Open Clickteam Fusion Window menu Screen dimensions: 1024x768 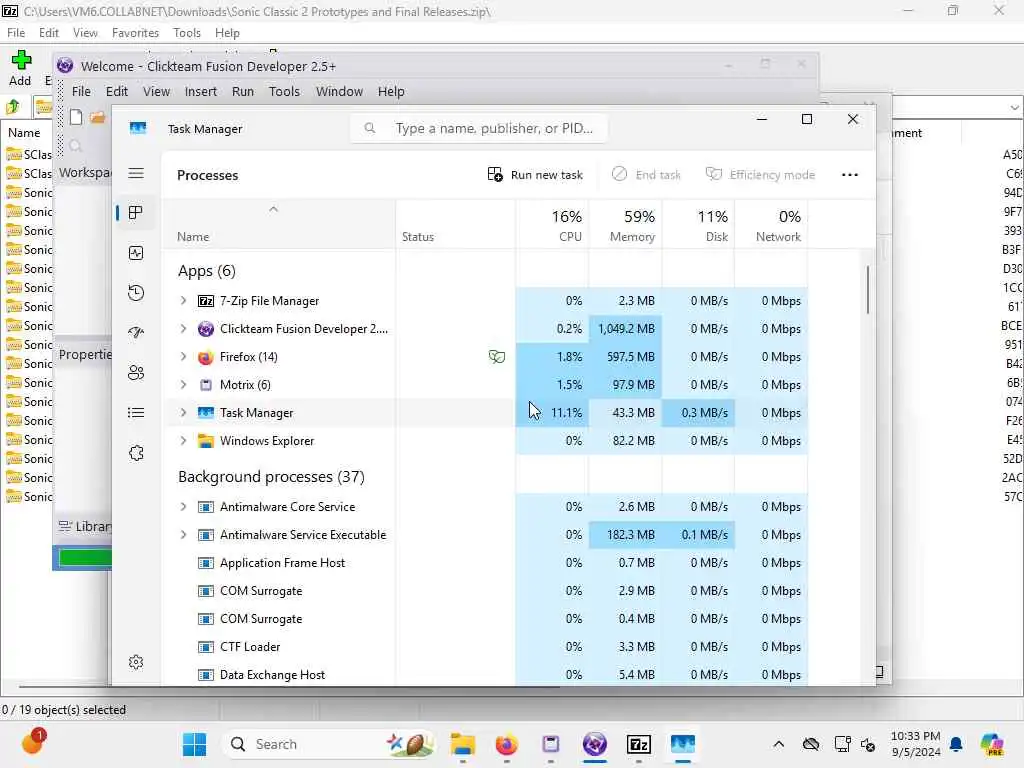[x=340, y=91]
